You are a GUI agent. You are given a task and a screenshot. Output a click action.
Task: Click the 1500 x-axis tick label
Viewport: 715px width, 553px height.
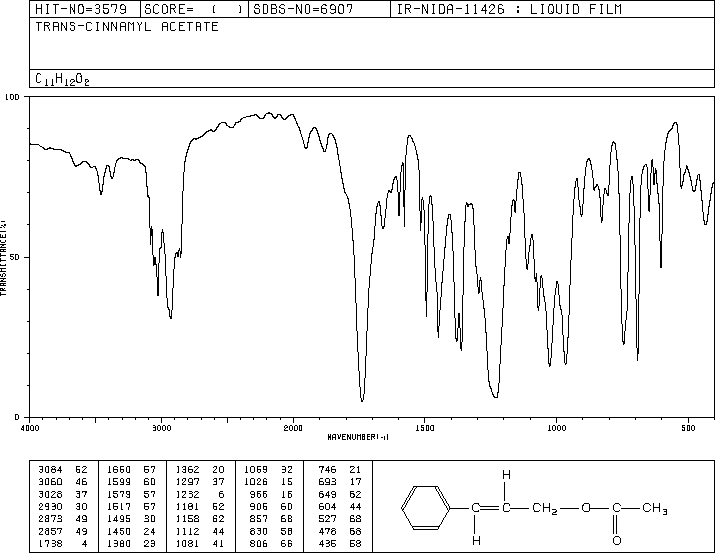tap(425, 428)
